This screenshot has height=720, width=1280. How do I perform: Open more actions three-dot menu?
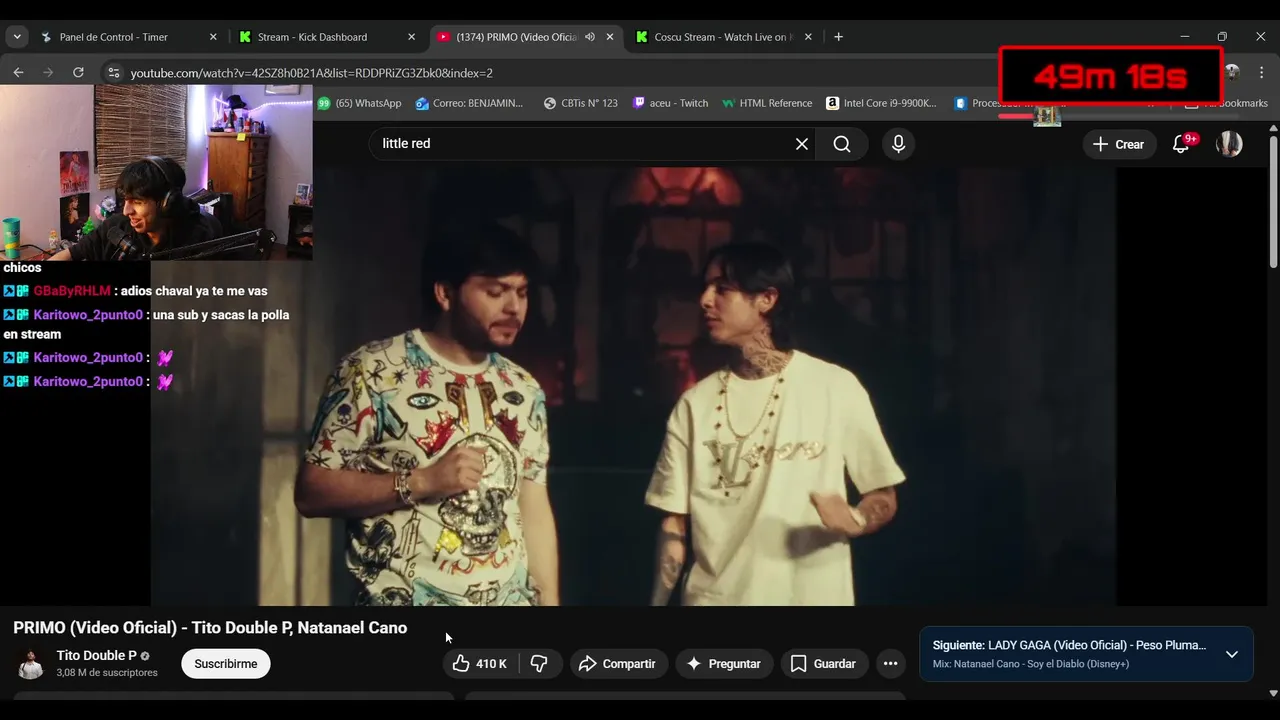891,664
